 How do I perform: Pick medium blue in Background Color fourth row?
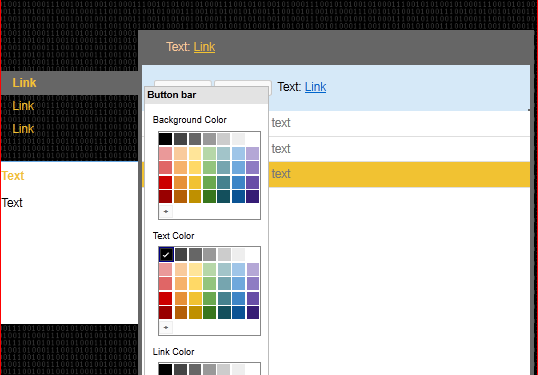point(238,183)
